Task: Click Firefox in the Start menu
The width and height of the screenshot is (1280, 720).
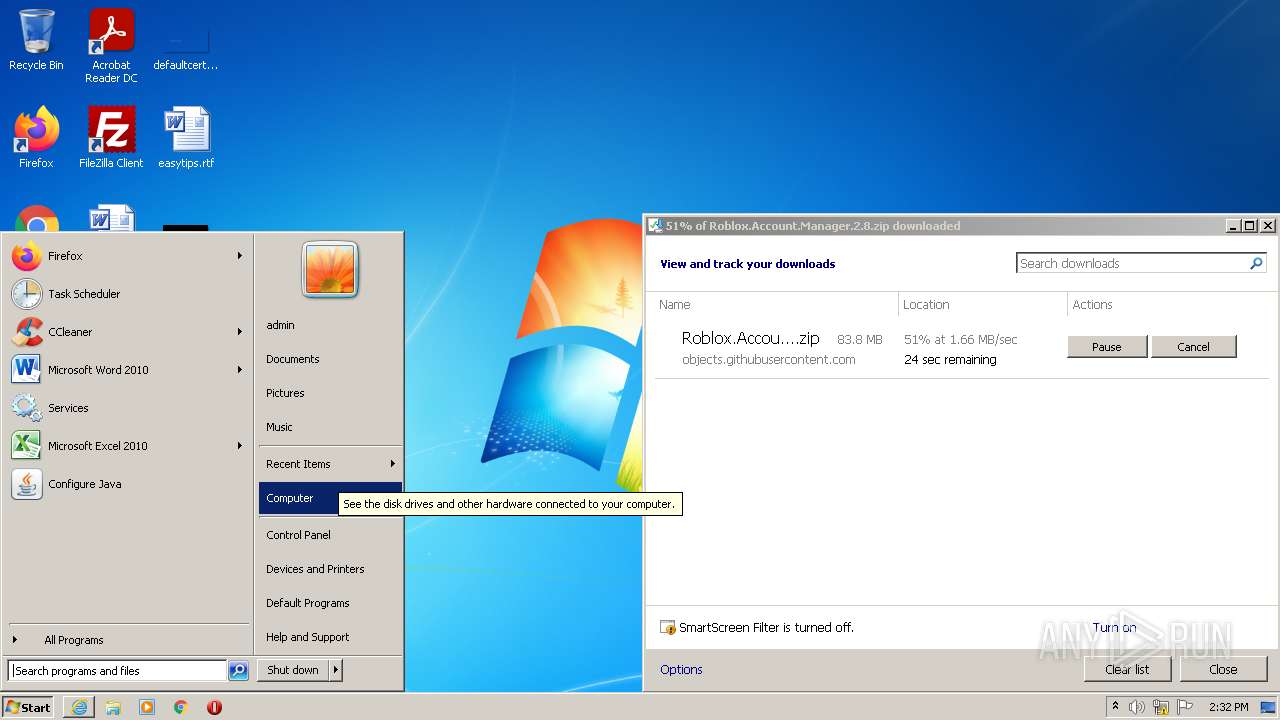Action: click(x=127, y=256)
